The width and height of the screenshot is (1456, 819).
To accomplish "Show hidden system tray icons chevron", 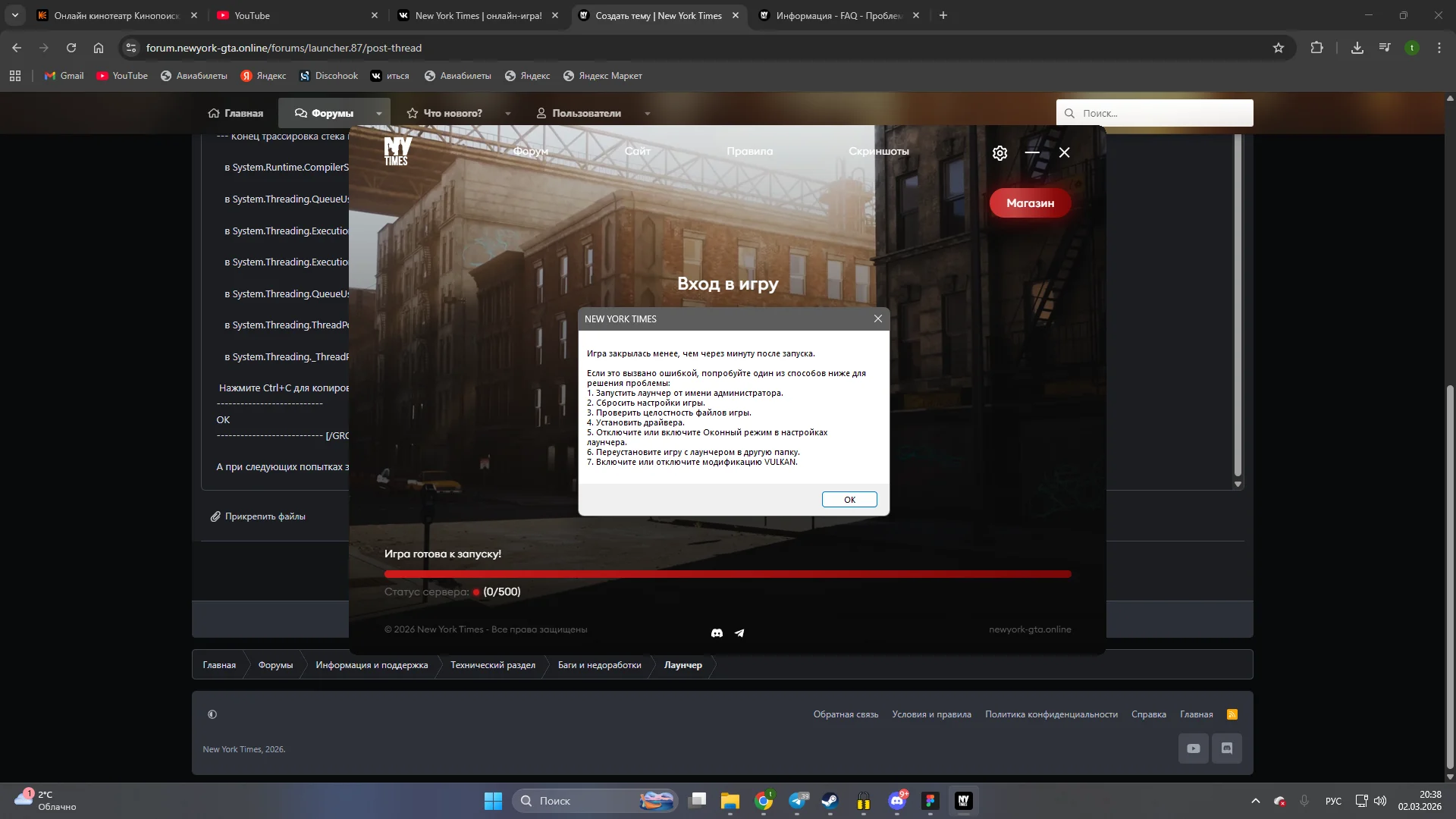I will click(1256, 801).
